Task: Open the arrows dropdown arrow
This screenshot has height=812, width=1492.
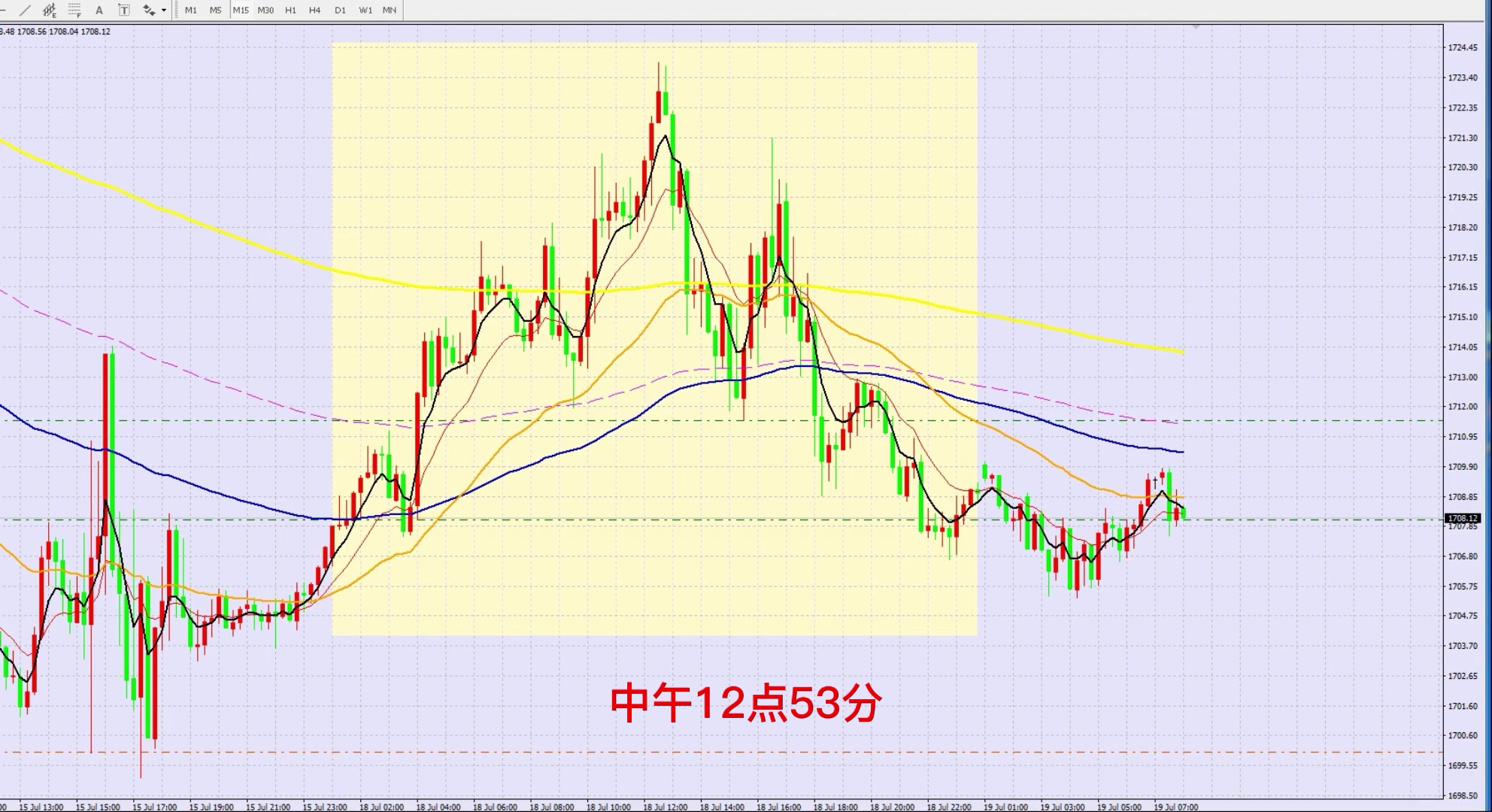Action: point(164,11)
